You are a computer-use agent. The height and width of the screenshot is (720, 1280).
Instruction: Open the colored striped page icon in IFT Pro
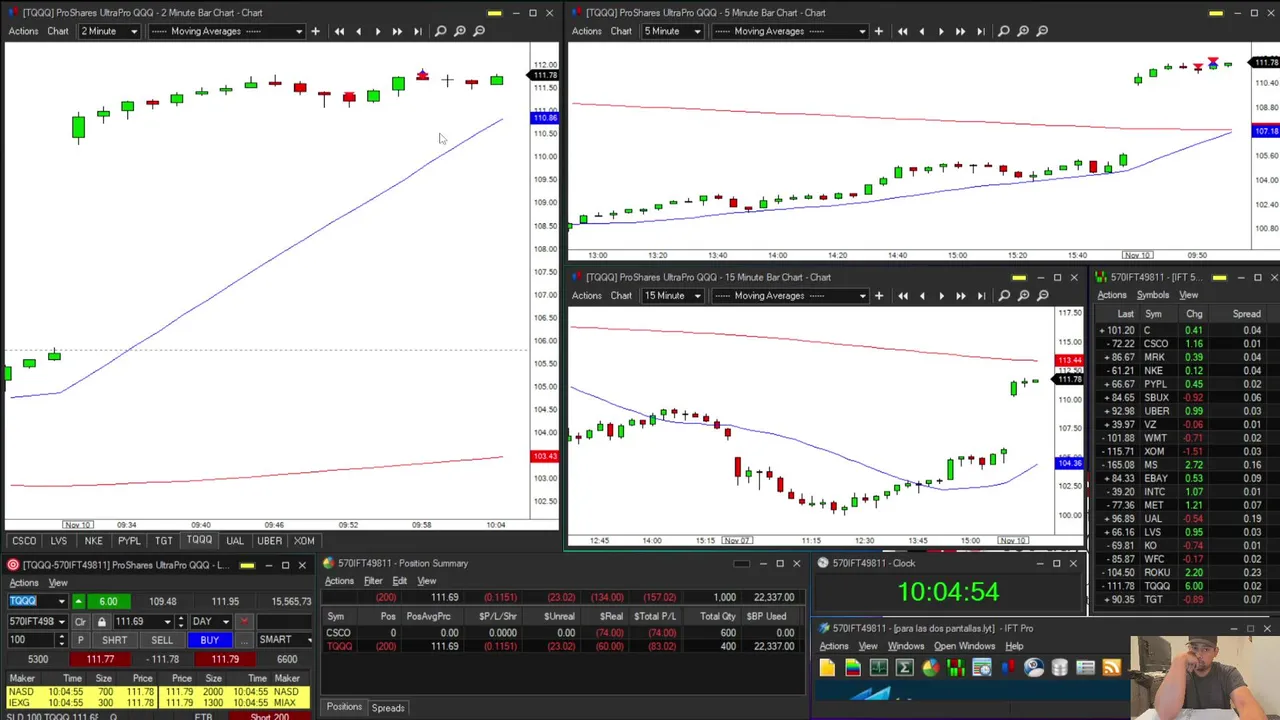(853, 668)
